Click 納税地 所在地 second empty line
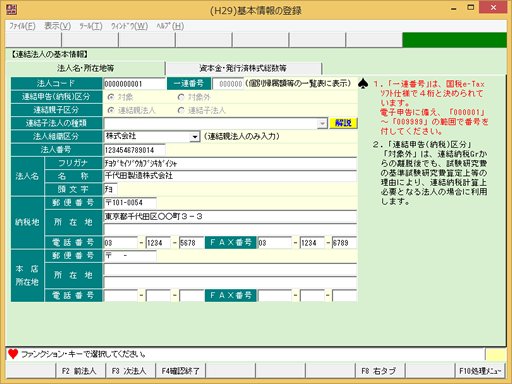Screen dimensions: 512x384 [x=230, y=229]
